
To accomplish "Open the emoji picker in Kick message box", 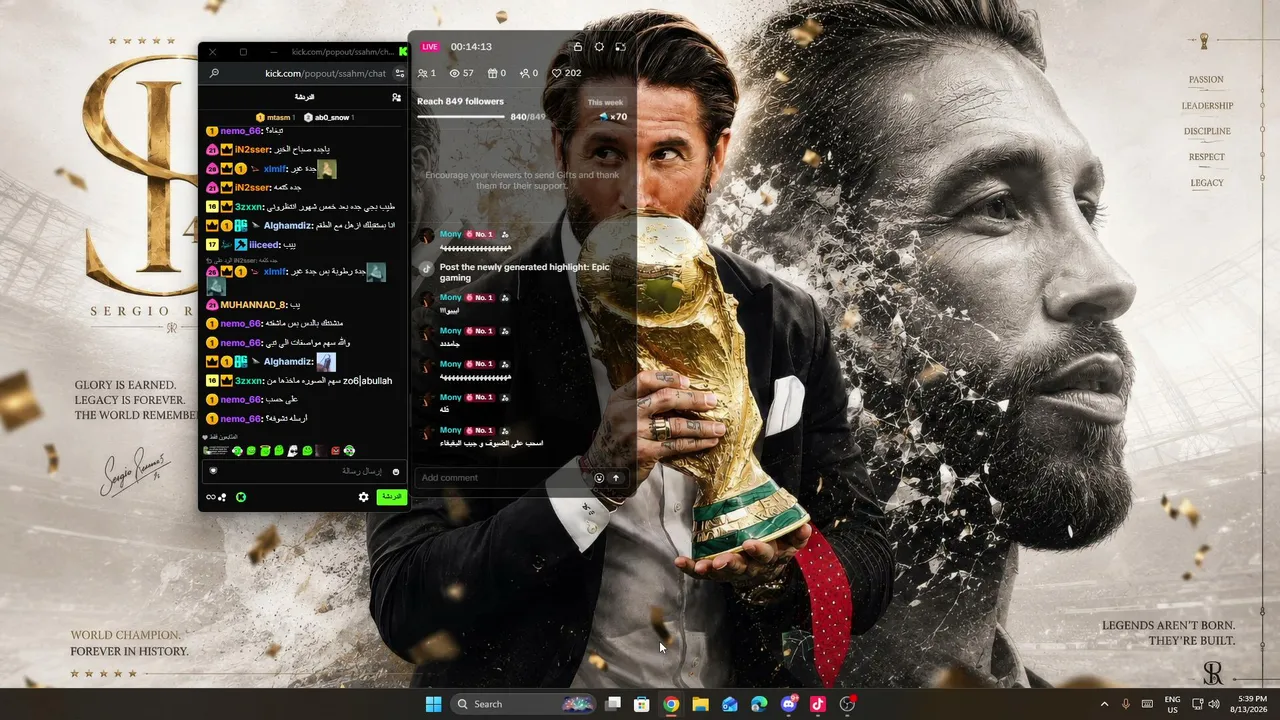I will click(x=396, y=471).
